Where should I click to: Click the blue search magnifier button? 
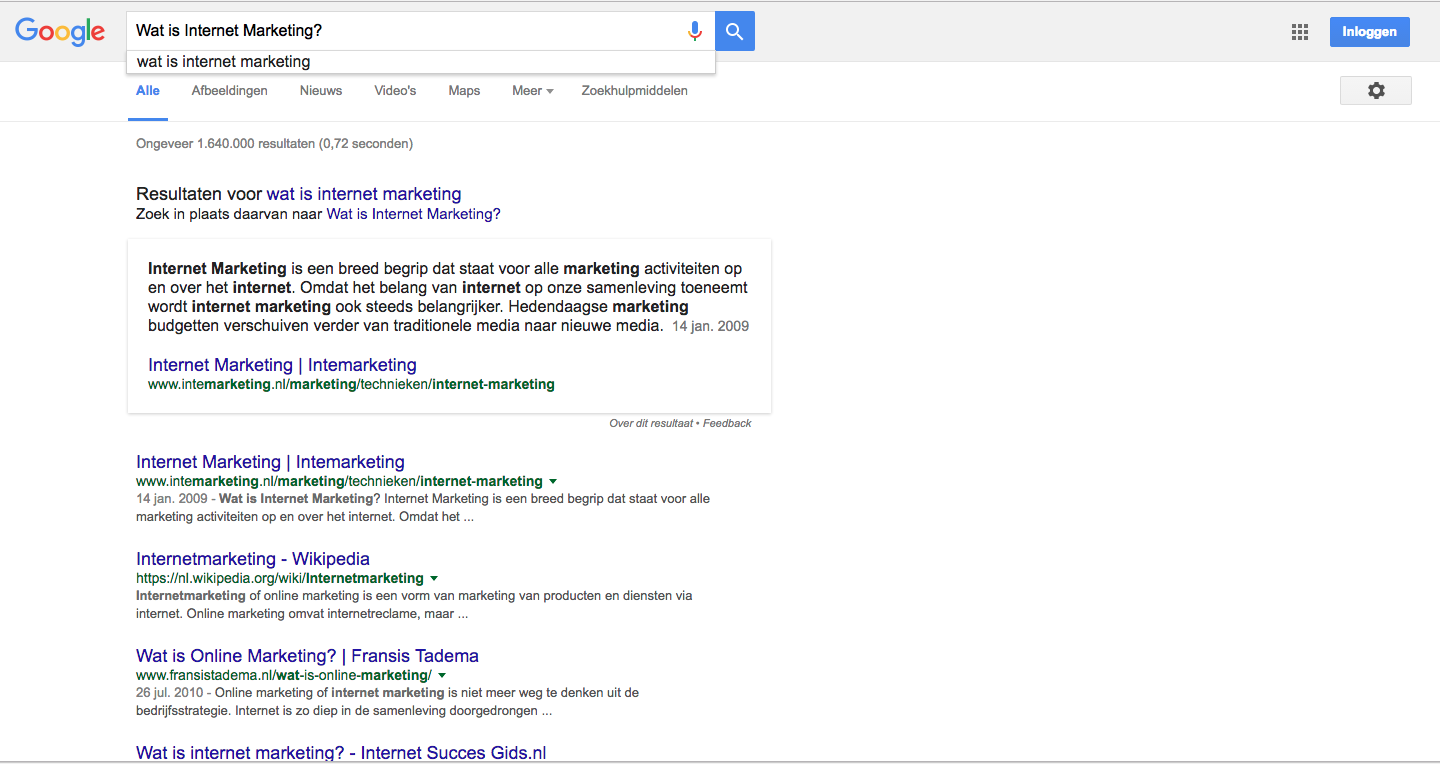click(735, 31)
